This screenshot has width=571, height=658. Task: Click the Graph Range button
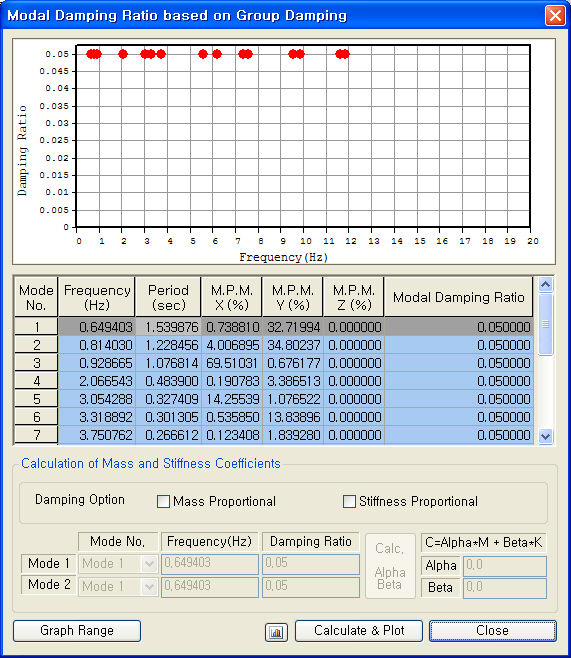pyautogui.click(x=77, y=631)
